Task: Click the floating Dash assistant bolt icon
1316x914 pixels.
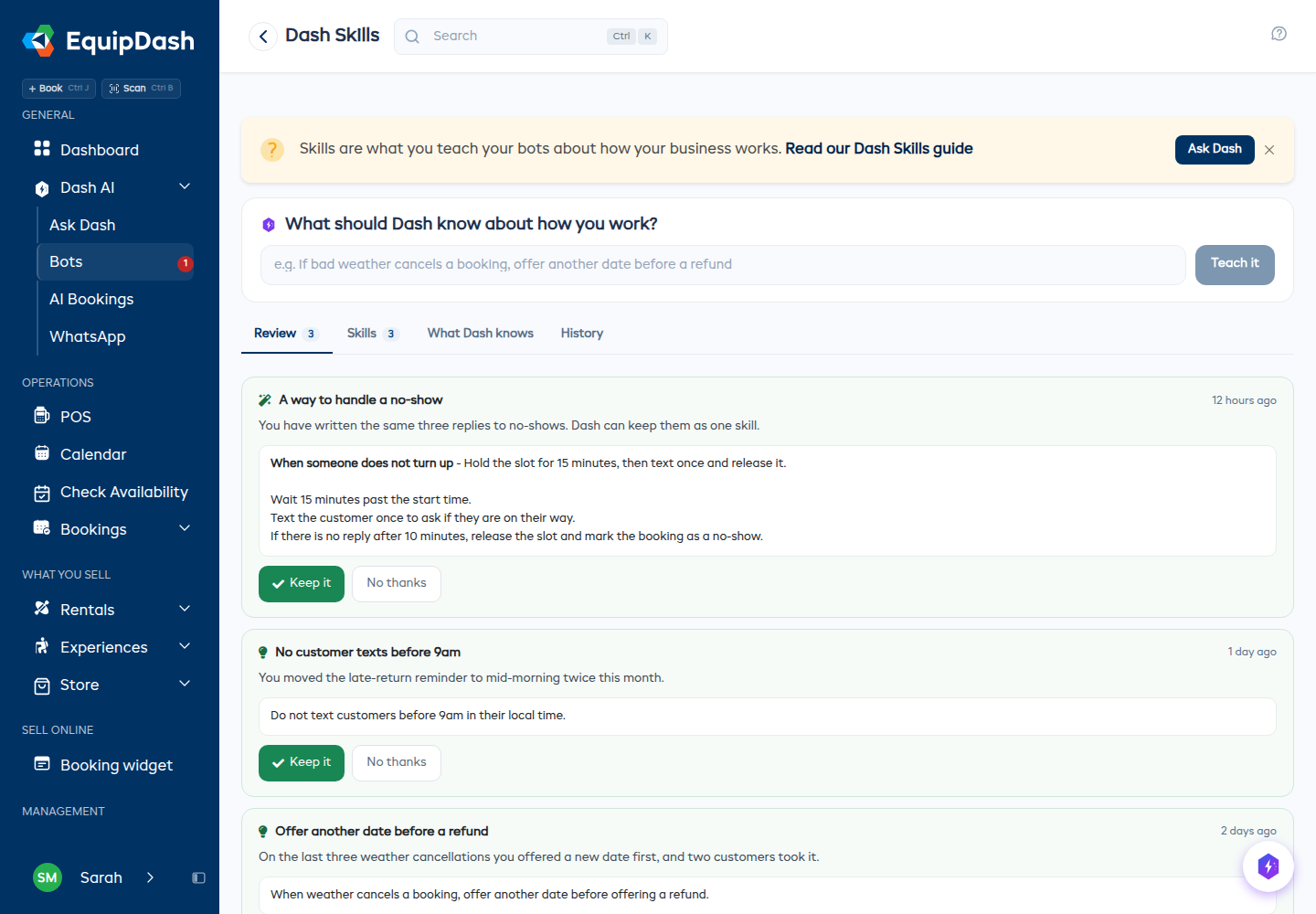Action: [1268, 866]
